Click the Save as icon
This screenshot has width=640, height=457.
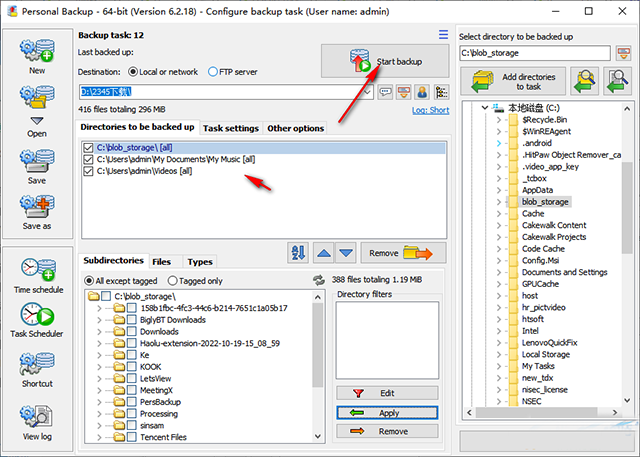(x=37, y=211)
